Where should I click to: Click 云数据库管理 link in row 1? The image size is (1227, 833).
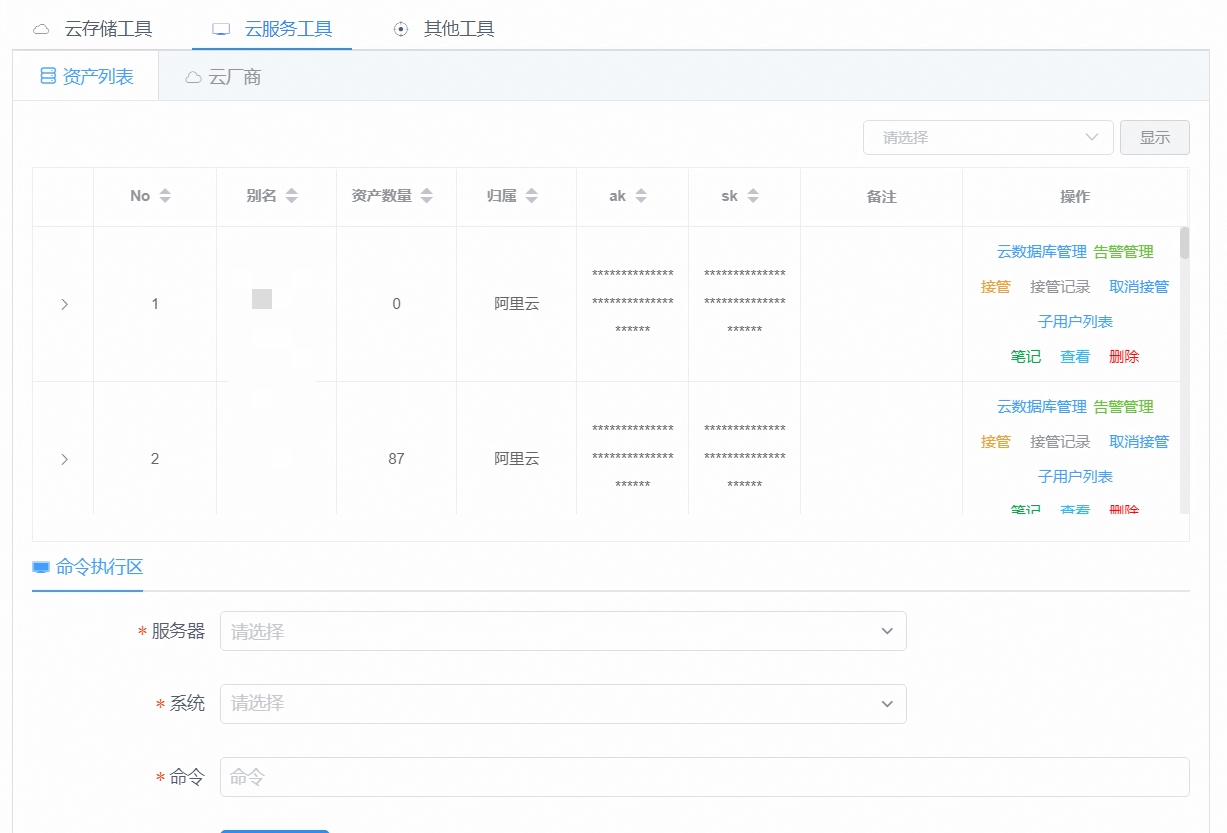(1041, 252)
